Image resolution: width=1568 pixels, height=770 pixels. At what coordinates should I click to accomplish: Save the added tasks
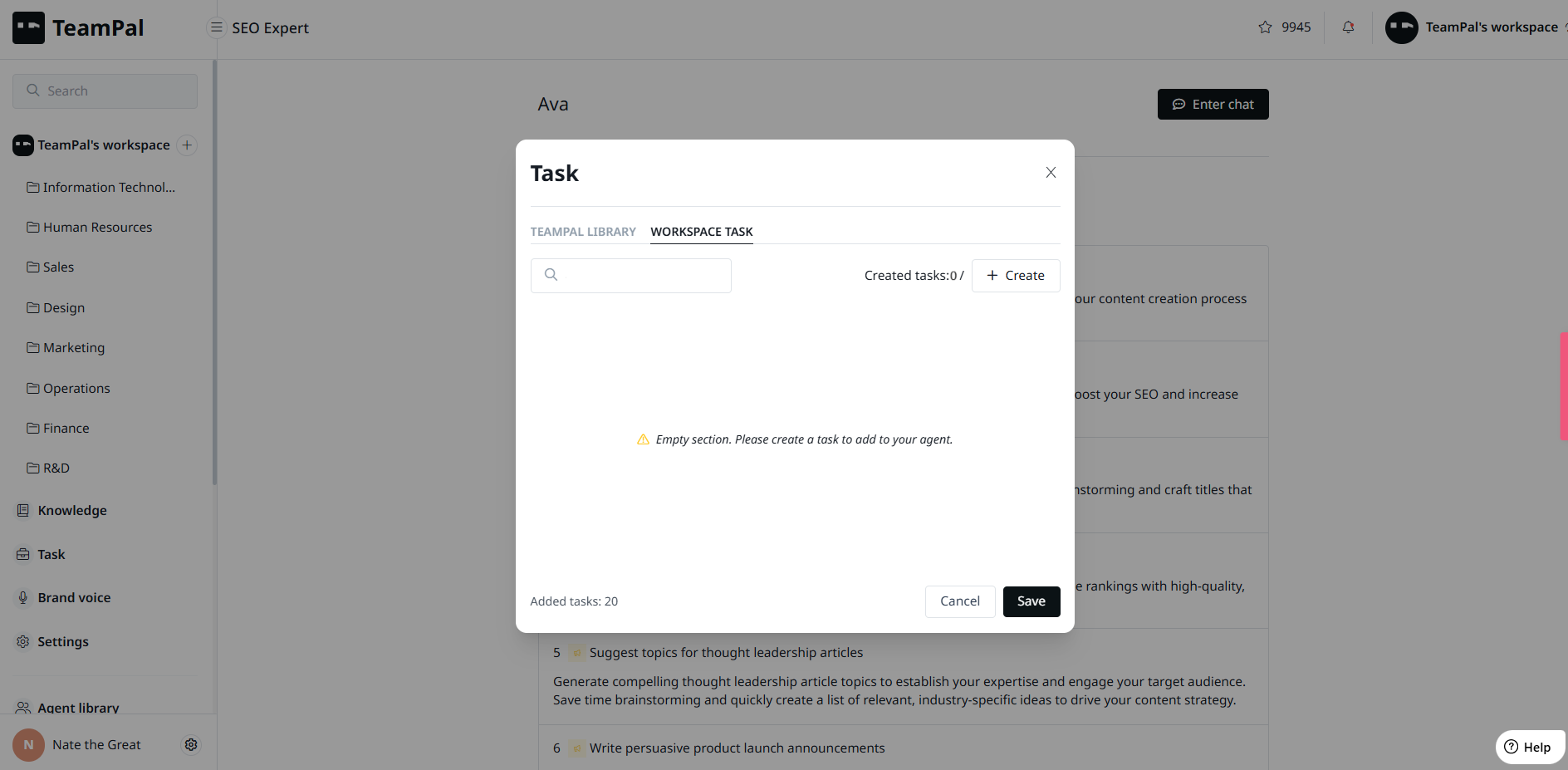click(1031, 601)
